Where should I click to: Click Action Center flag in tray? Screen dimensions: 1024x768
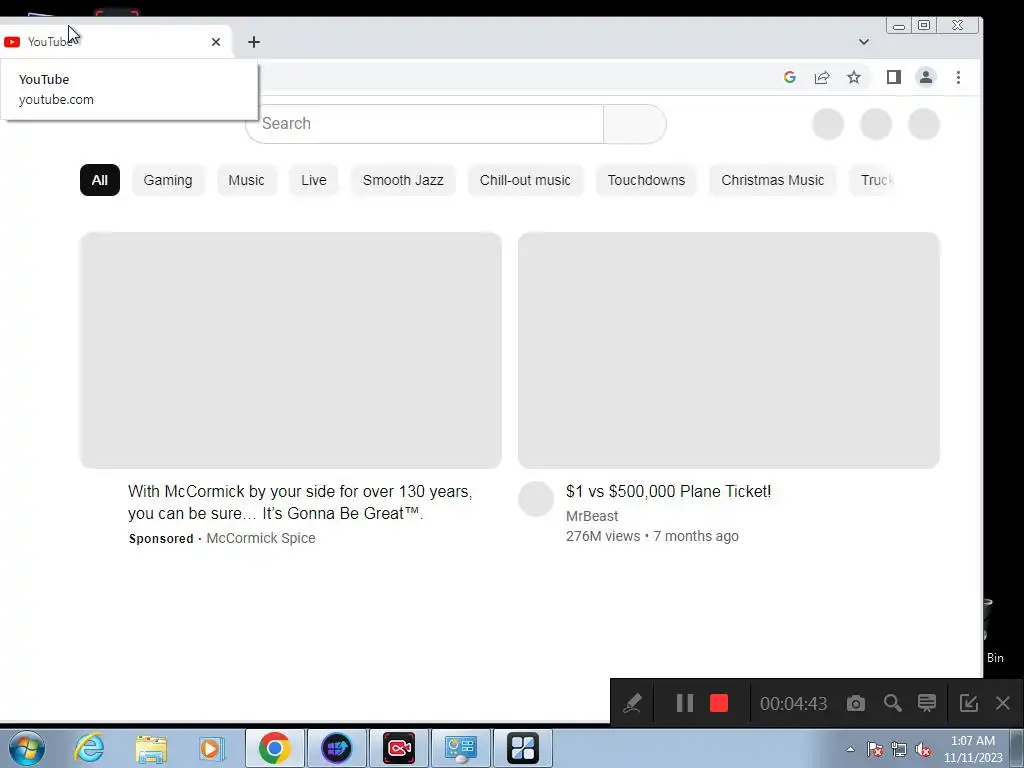click(x=875, y=749)
